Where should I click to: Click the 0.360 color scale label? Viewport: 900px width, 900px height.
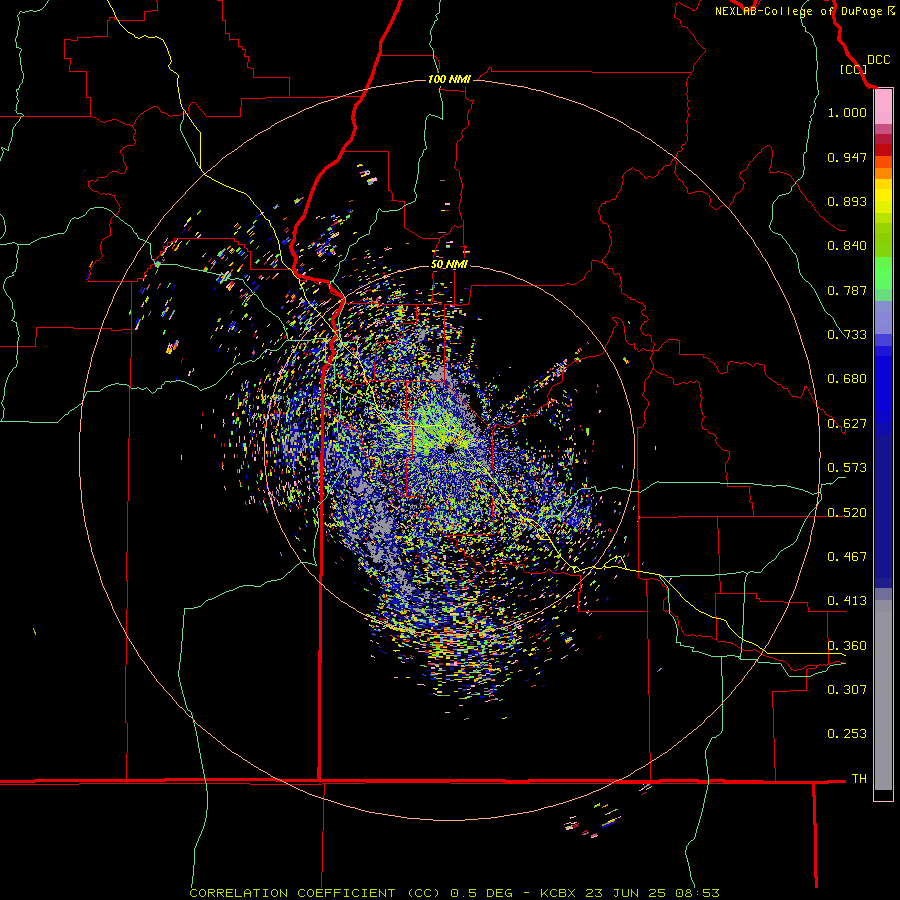[847, 646]
